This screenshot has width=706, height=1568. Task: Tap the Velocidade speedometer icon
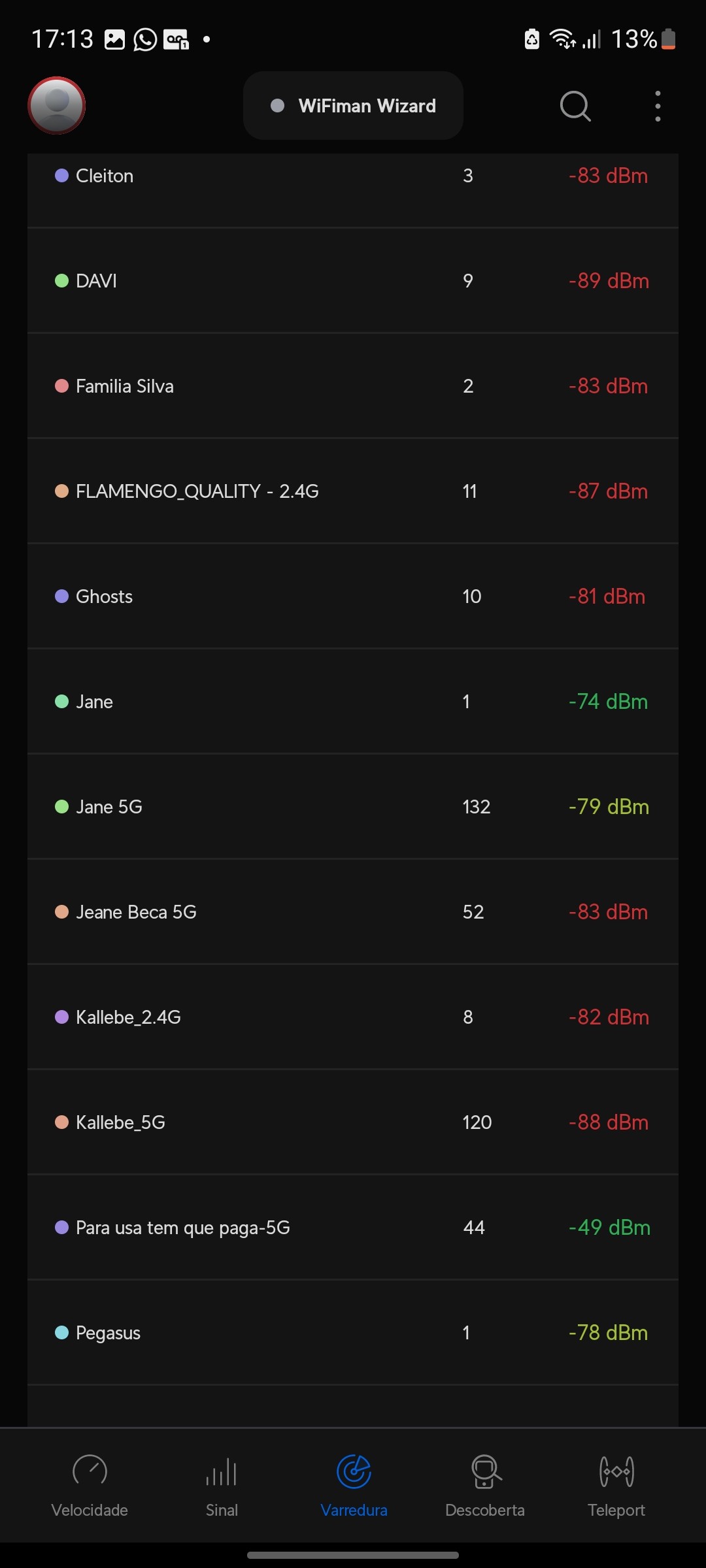[90, 1471]
